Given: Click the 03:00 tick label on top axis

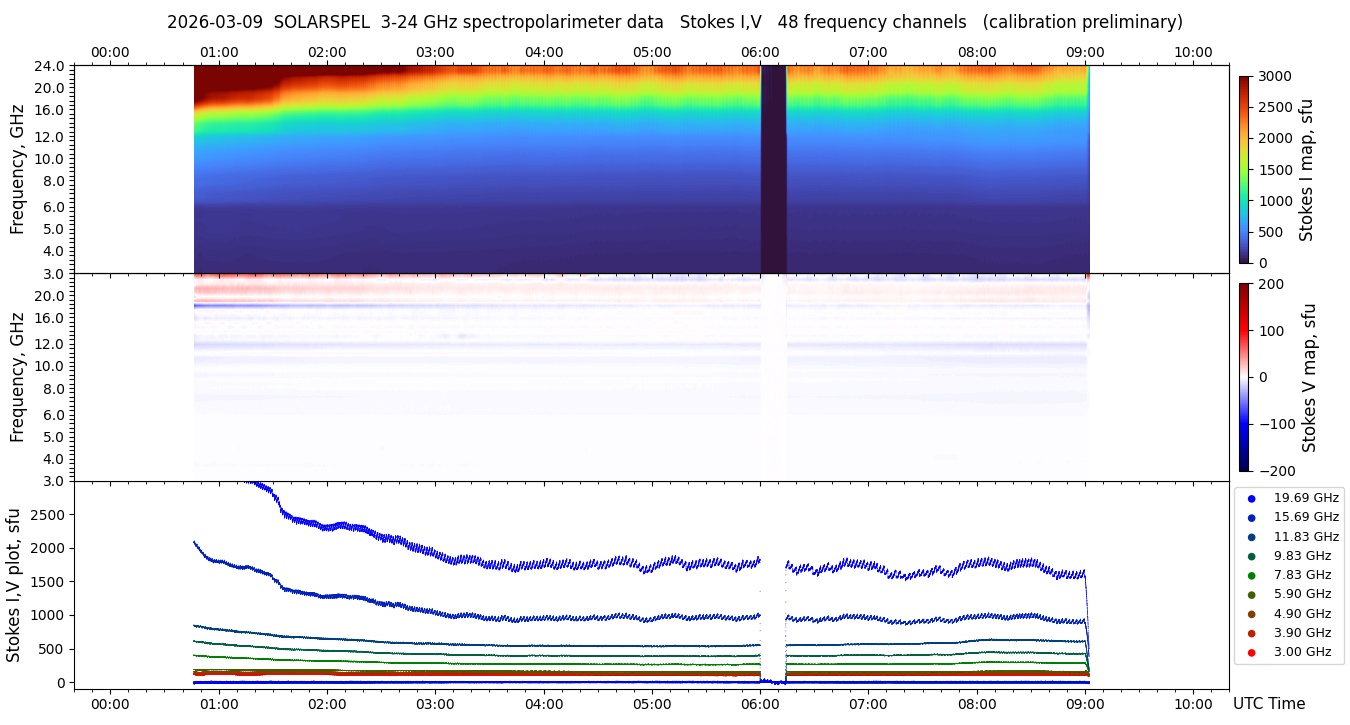Looking at the screenshot, I should pos(435,52).
